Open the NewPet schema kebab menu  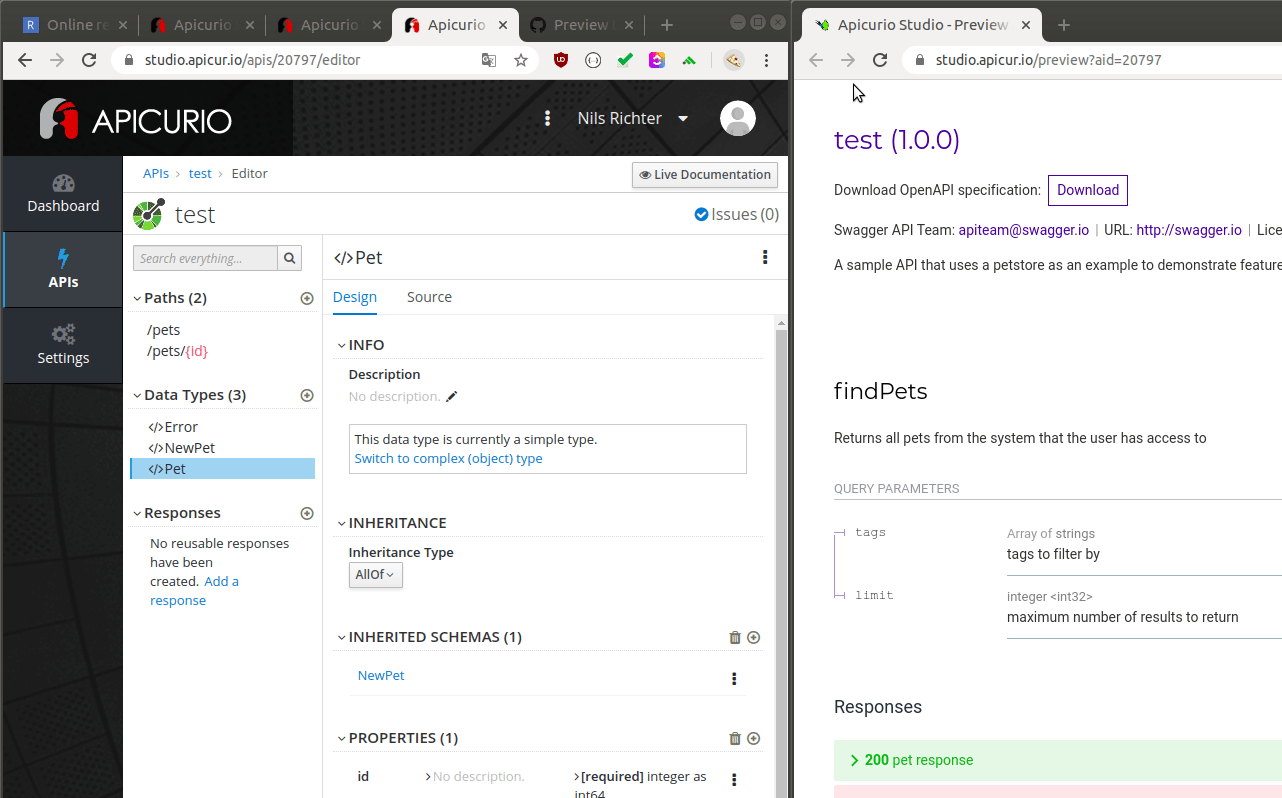click(734, 679)
